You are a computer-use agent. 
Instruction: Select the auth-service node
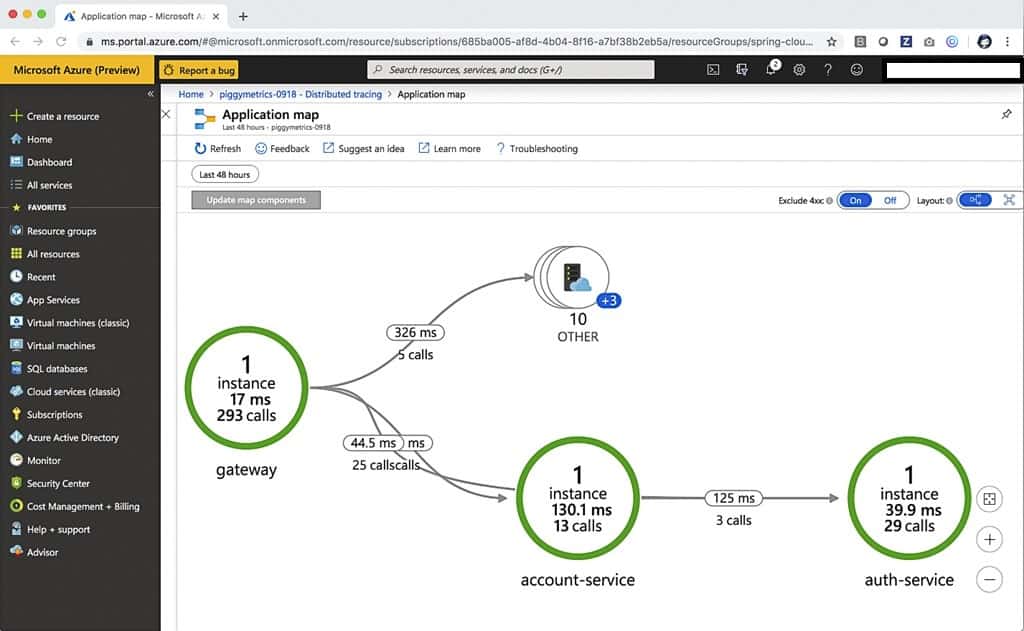[x=909, y=498]
